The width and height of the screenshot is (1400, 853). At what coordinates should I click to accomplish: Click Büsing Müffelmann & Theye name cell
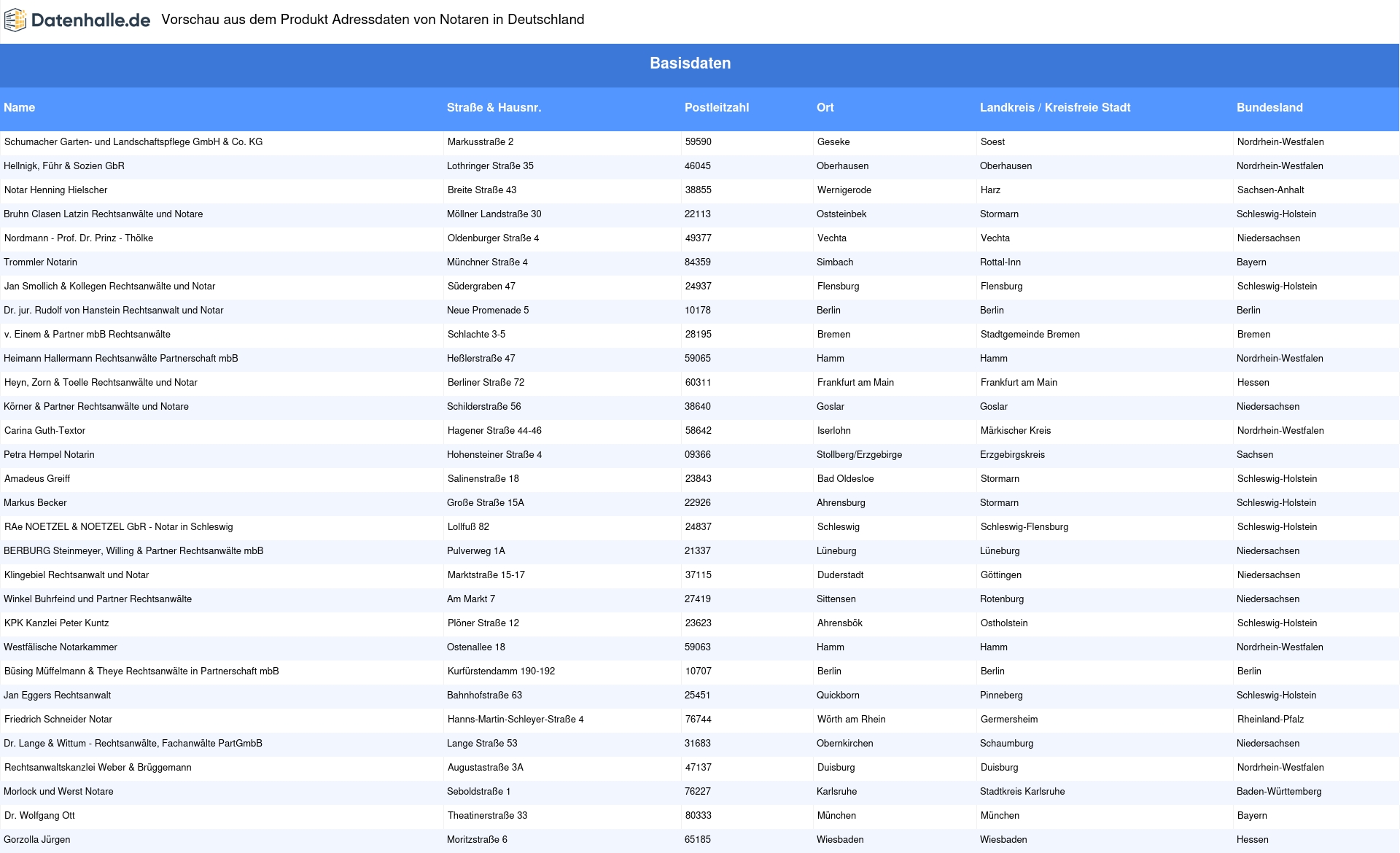(141, 671)
